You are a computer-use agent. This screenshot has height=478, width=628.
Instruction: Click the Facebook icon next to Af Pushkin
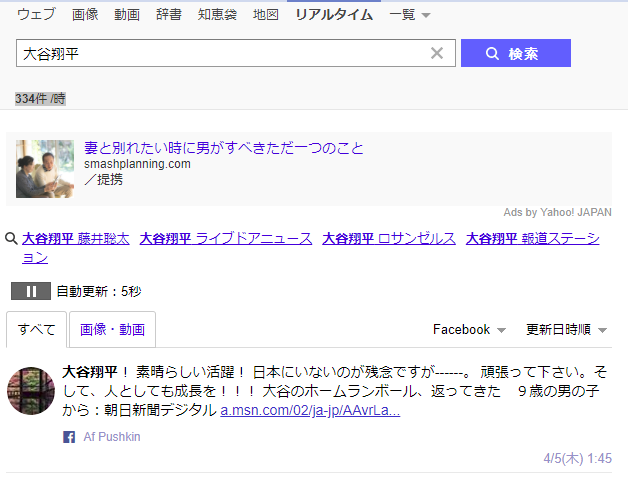click(x=69, y=437)
